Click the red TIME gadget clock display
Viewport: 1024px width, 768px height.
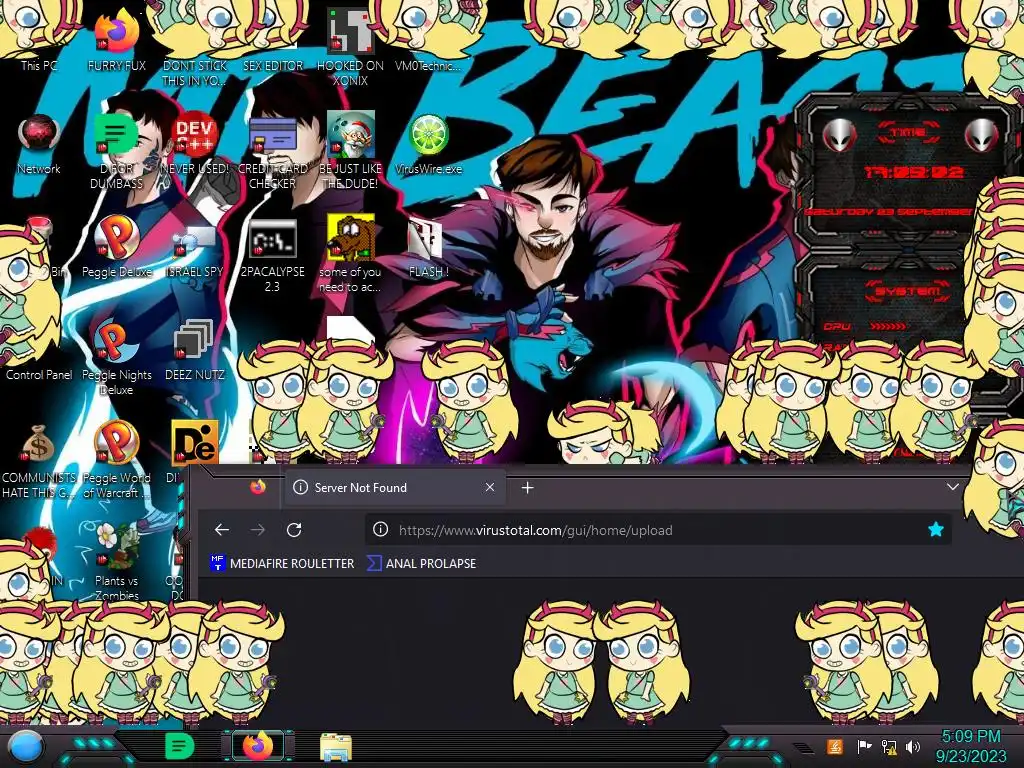[x=913, y=172]
